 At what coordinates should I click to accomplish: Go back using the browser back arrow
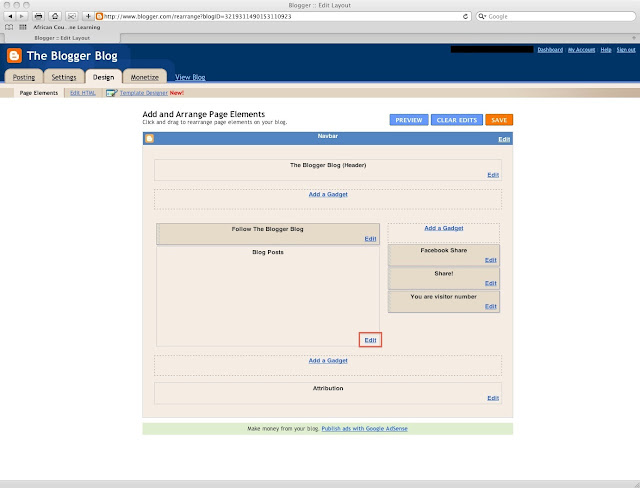point(10,16)
